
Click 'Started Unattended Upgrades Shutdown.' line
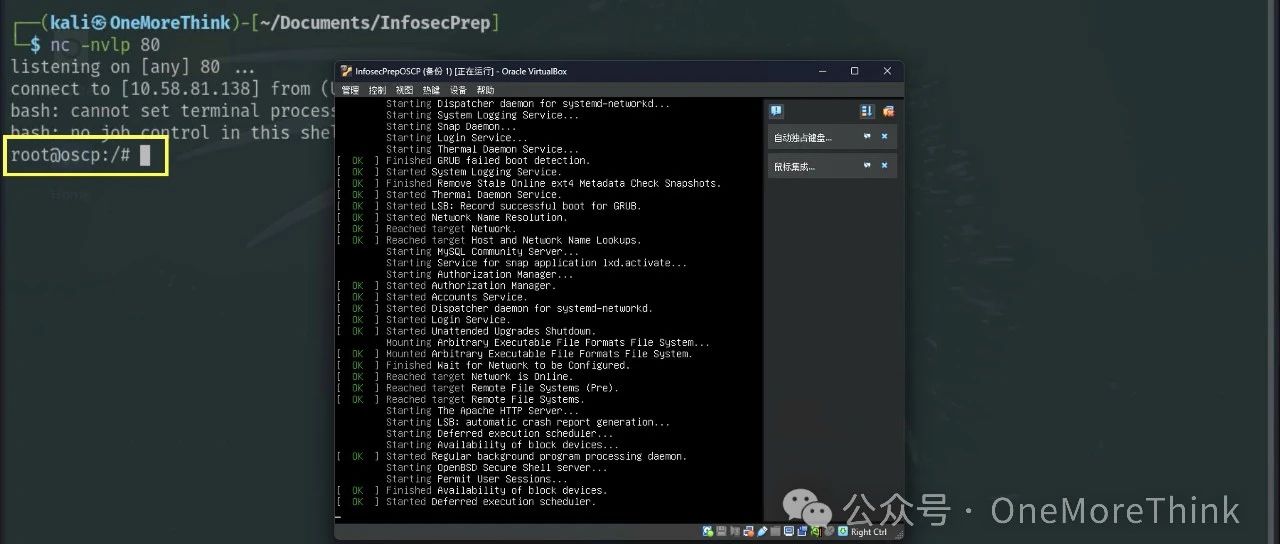coord(491,331)
